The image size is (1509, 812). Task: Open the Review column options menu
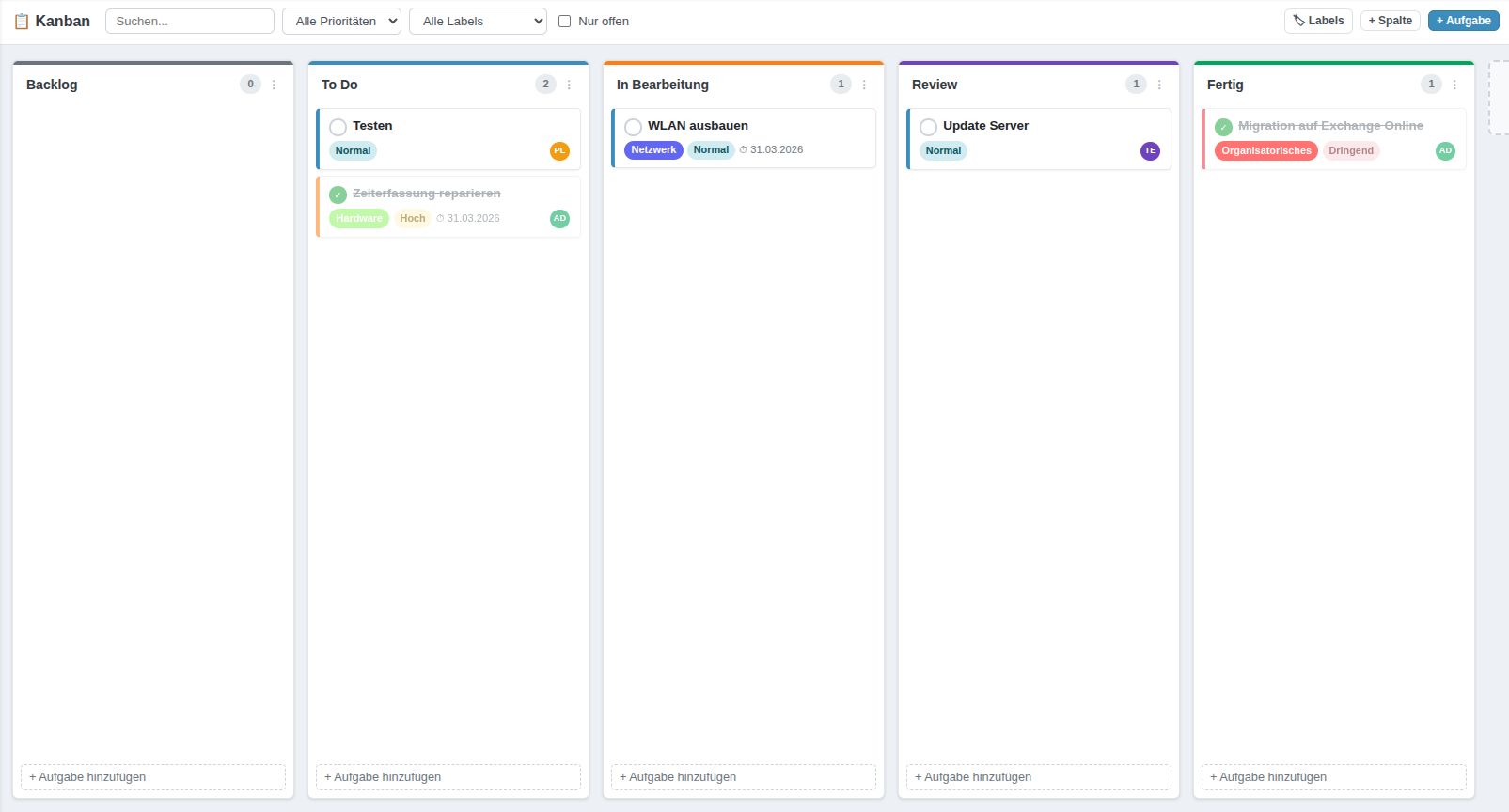pos(1159,85)
